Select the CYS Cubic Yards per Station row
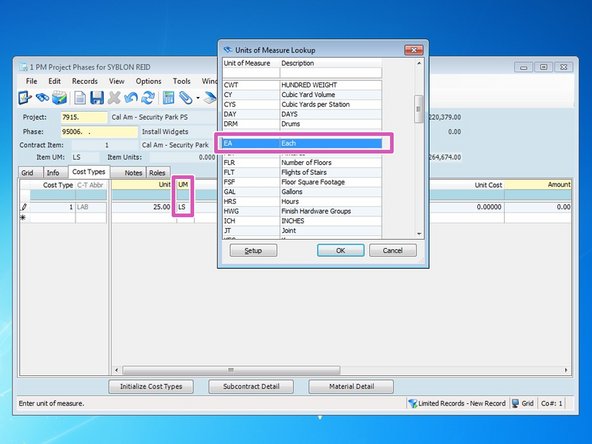This screenshot has width=592, height=444. (302, 105)
